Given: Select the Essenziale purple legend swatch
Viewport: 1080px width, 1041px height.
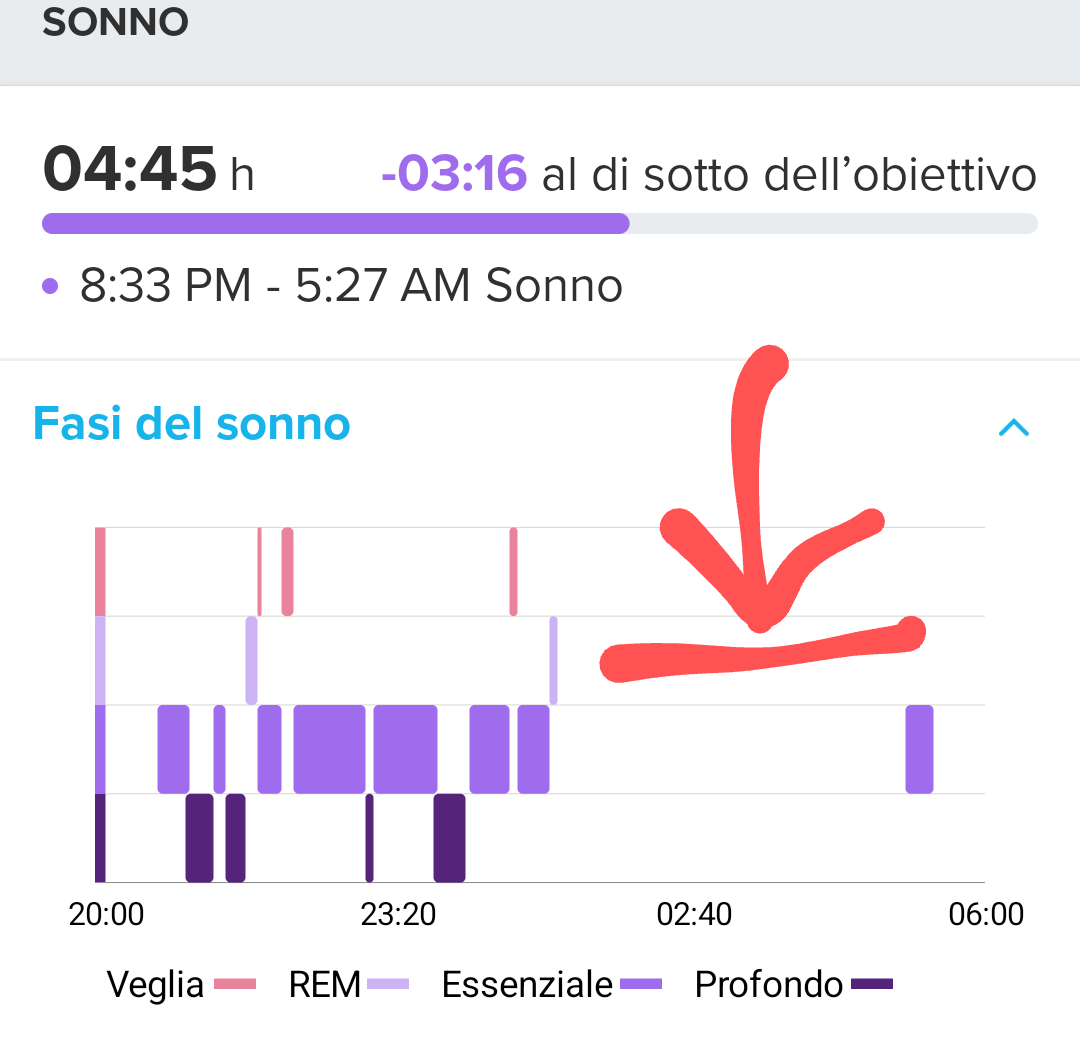Looking at the screenshot, I should [641, 984].
